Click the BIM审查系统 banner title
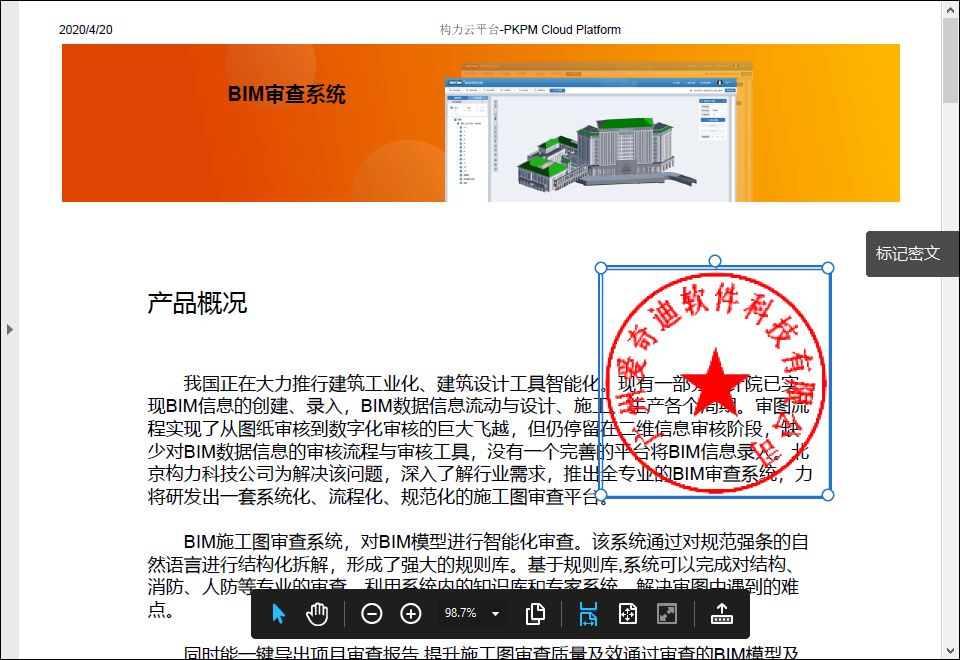This screenshot has height=660, width=960. click(x=287, y=94)
